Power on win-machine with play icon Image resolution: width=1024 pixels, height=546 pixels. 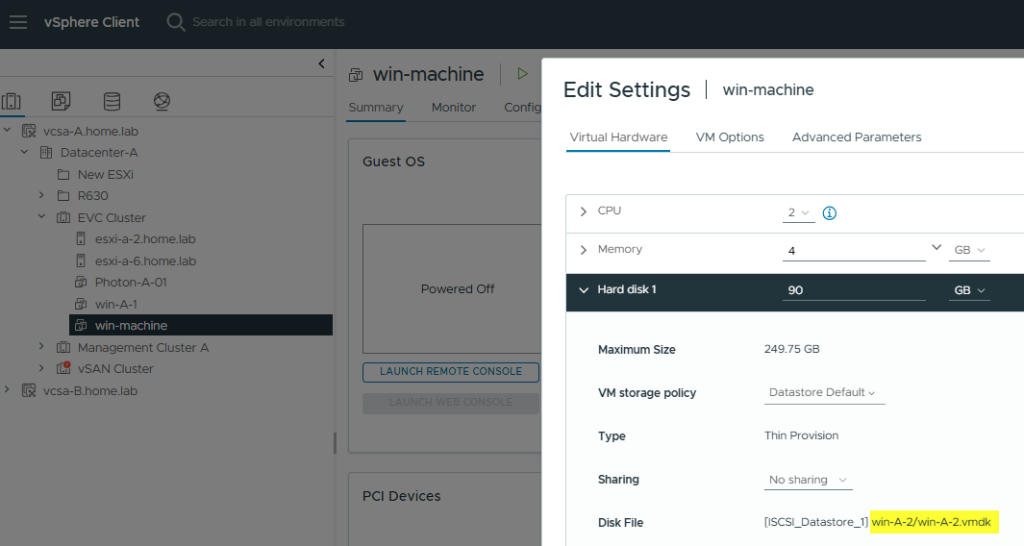point(522,74)
